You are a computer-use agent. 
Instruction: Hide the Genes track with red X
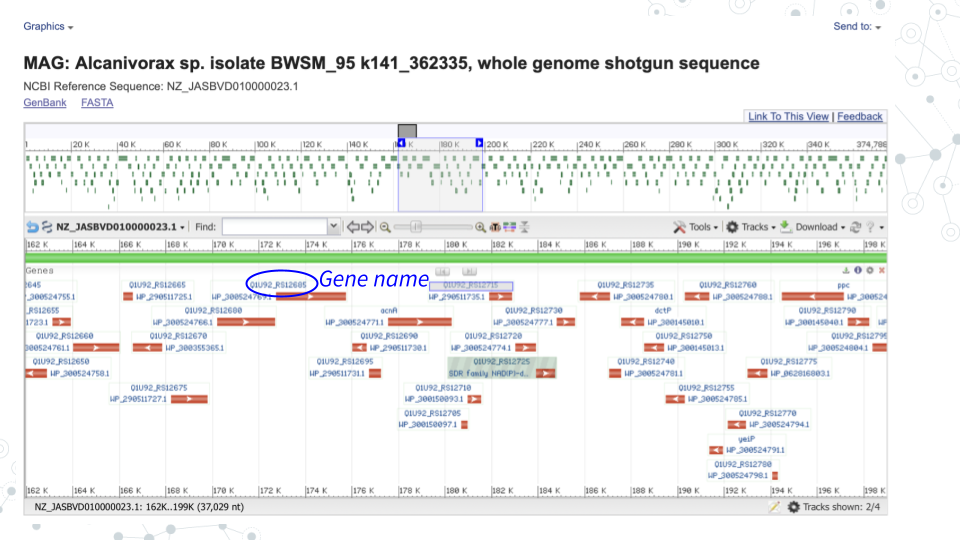click(x=881, y=270)
